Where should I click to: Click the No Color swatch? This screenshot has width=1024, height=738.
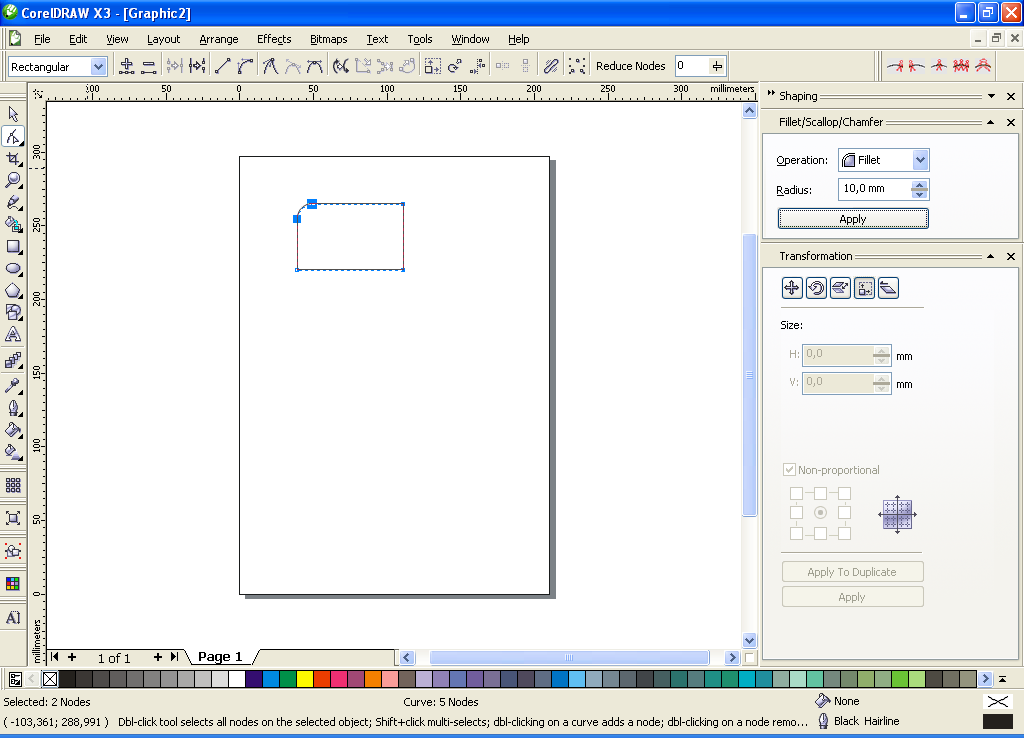pos(50,679)
